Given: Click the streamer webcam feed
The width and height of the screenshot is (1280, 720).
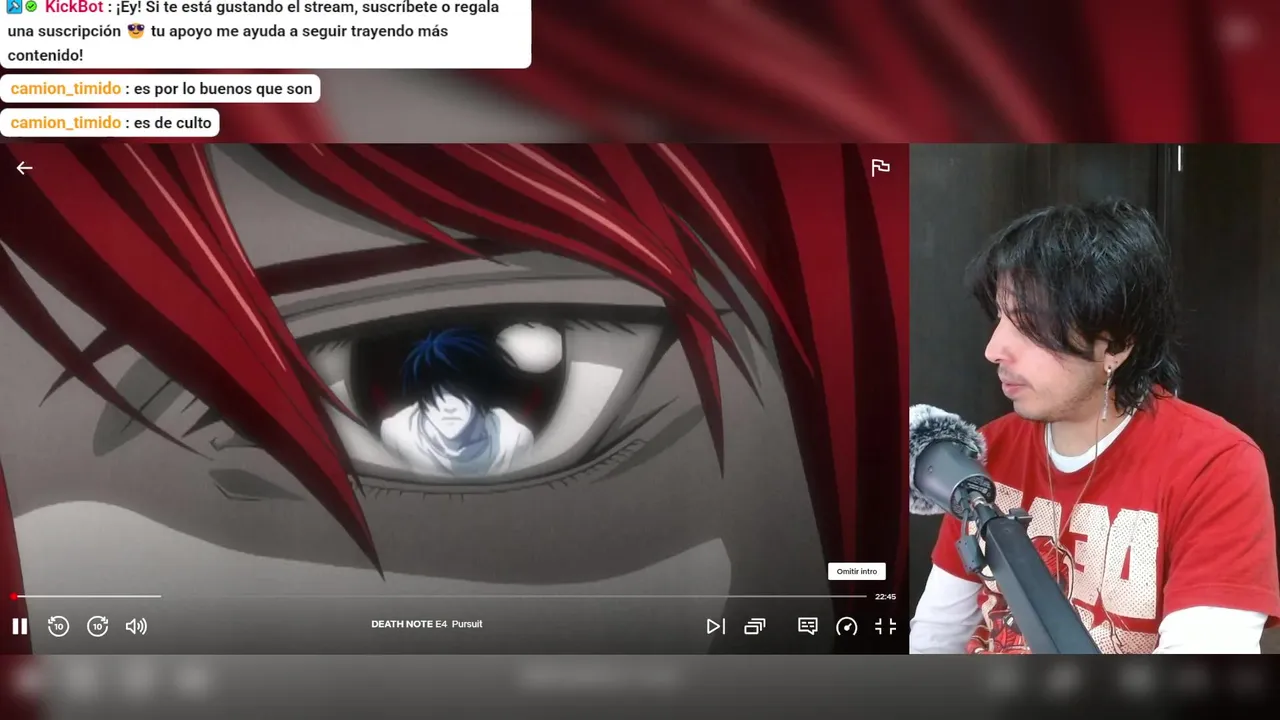Looking at the screenshot, I should pos(1094,399).
